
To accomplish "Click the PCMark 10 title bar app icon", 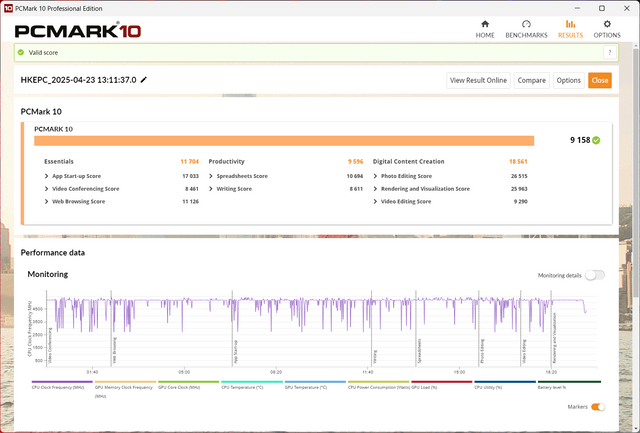I will pyautogui.click(x=8, y=8).
